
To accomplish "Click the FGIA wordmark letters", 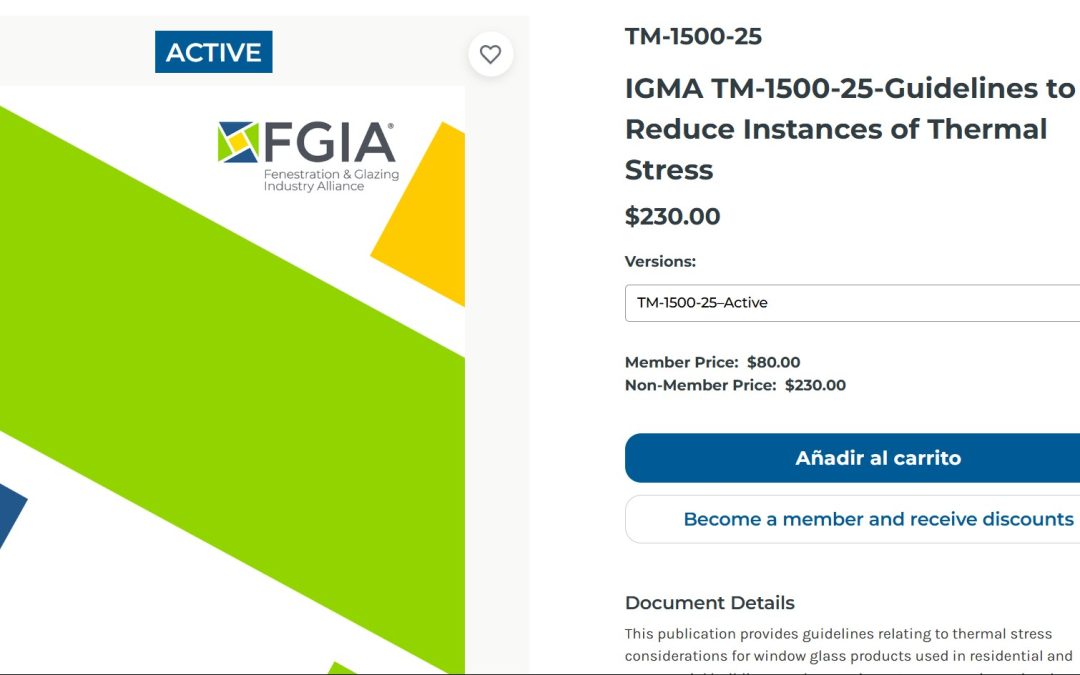I will [329, 143].
